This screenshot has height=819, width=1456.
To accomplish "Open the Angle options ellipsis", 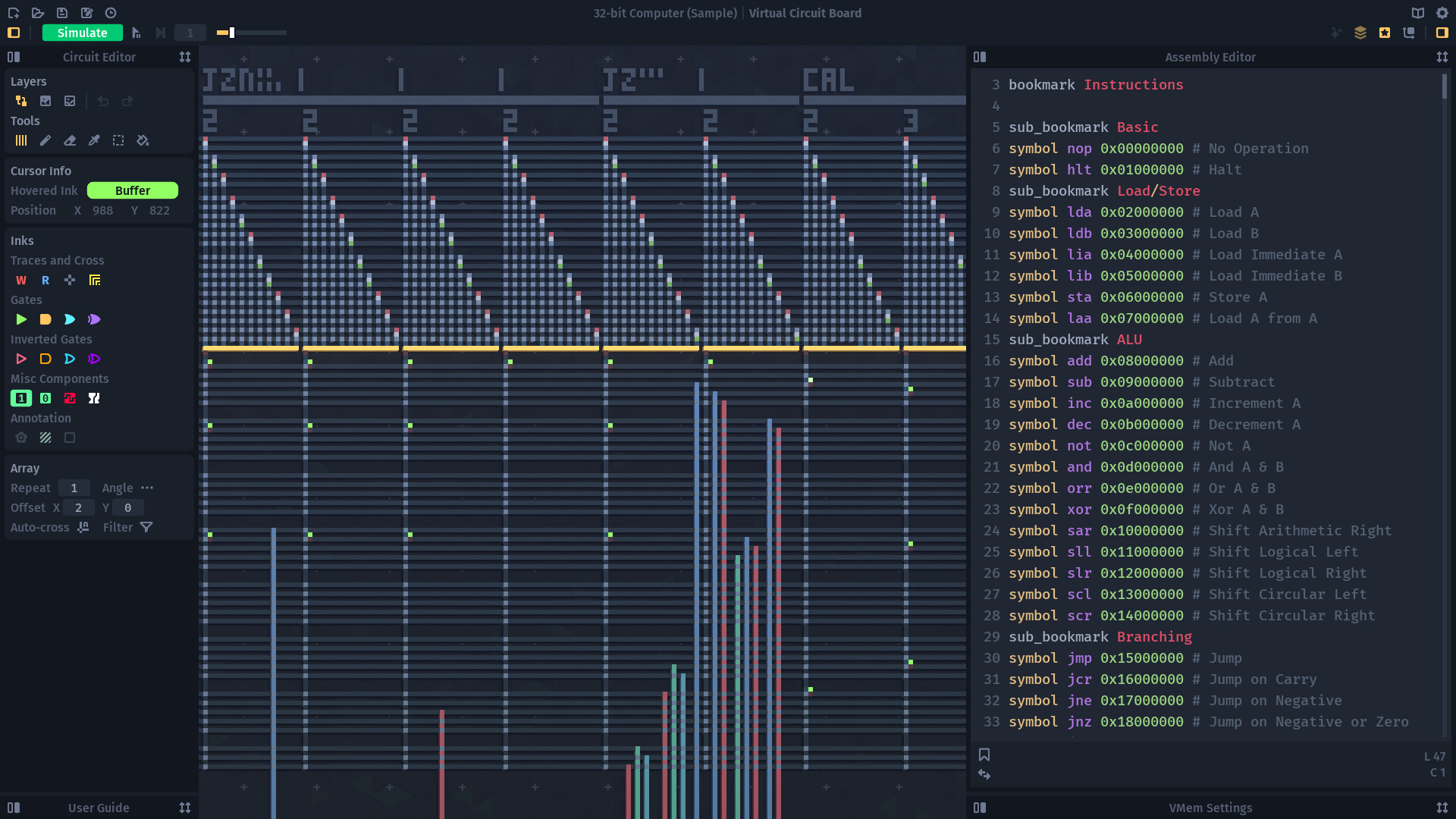I will [147, 488].
